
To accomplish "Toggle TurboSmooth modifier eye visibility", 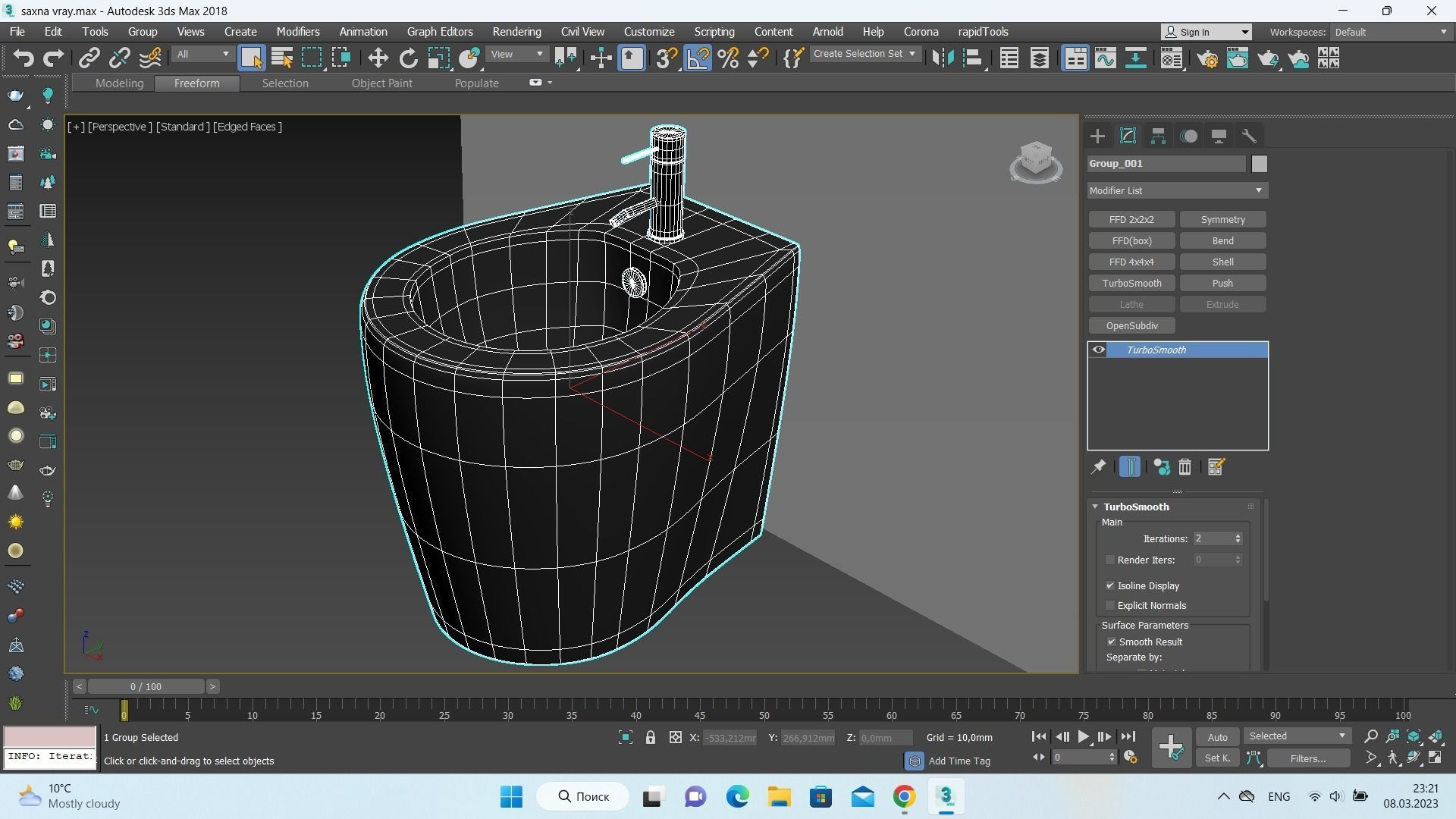I will (1098, 350).
